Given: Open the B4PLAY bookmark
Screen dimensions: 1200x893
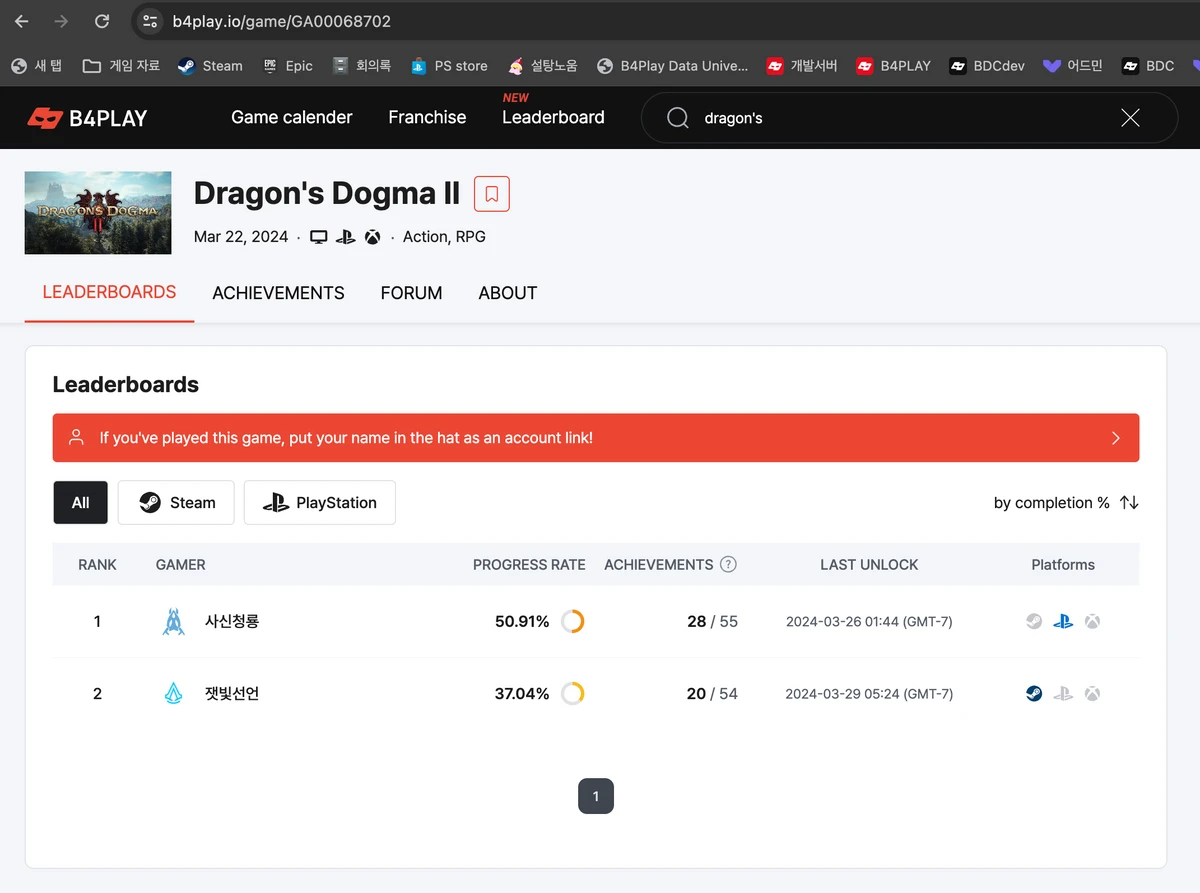Looking at the screenshot, I should tap(893, 66).
